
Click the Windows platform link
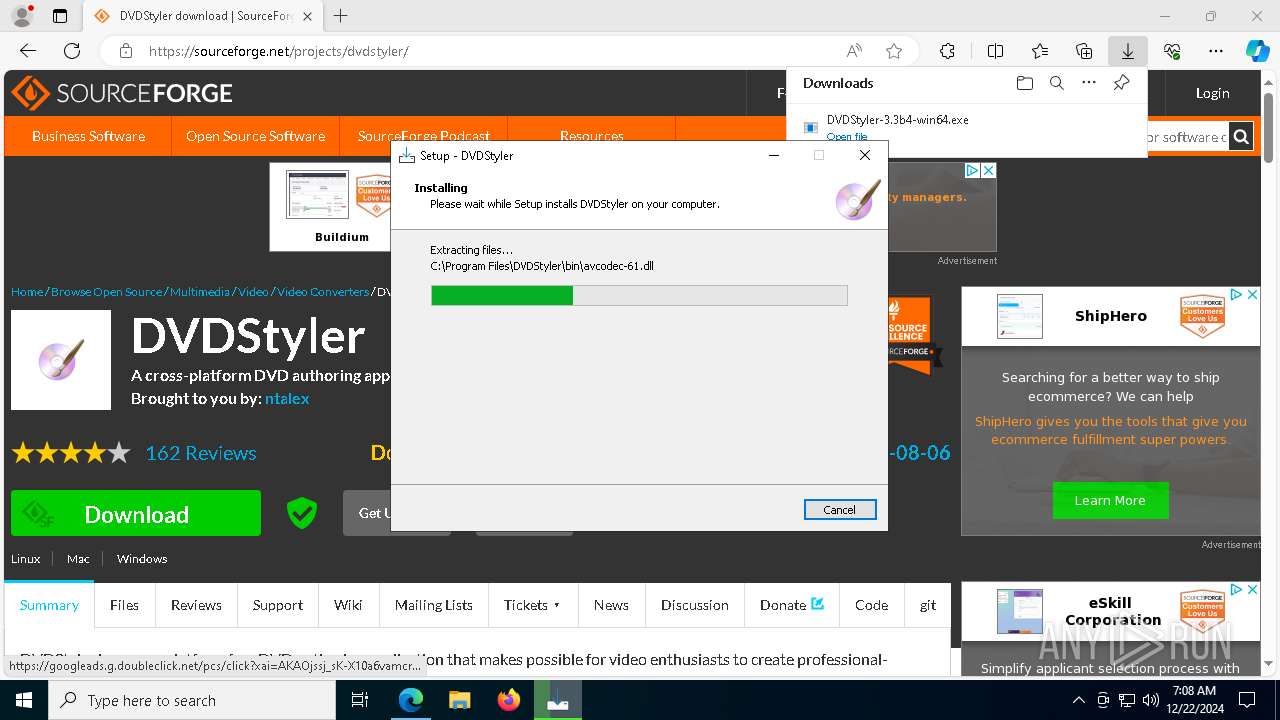tap(142, 559)
